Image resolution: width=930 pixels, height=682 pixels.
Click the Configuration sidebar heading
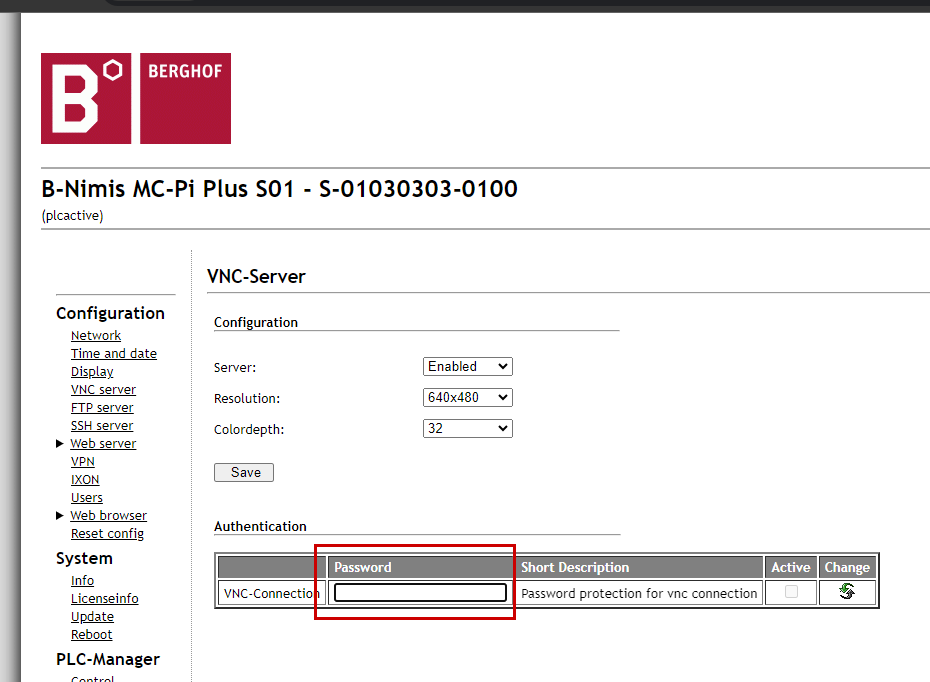(110, 313)
